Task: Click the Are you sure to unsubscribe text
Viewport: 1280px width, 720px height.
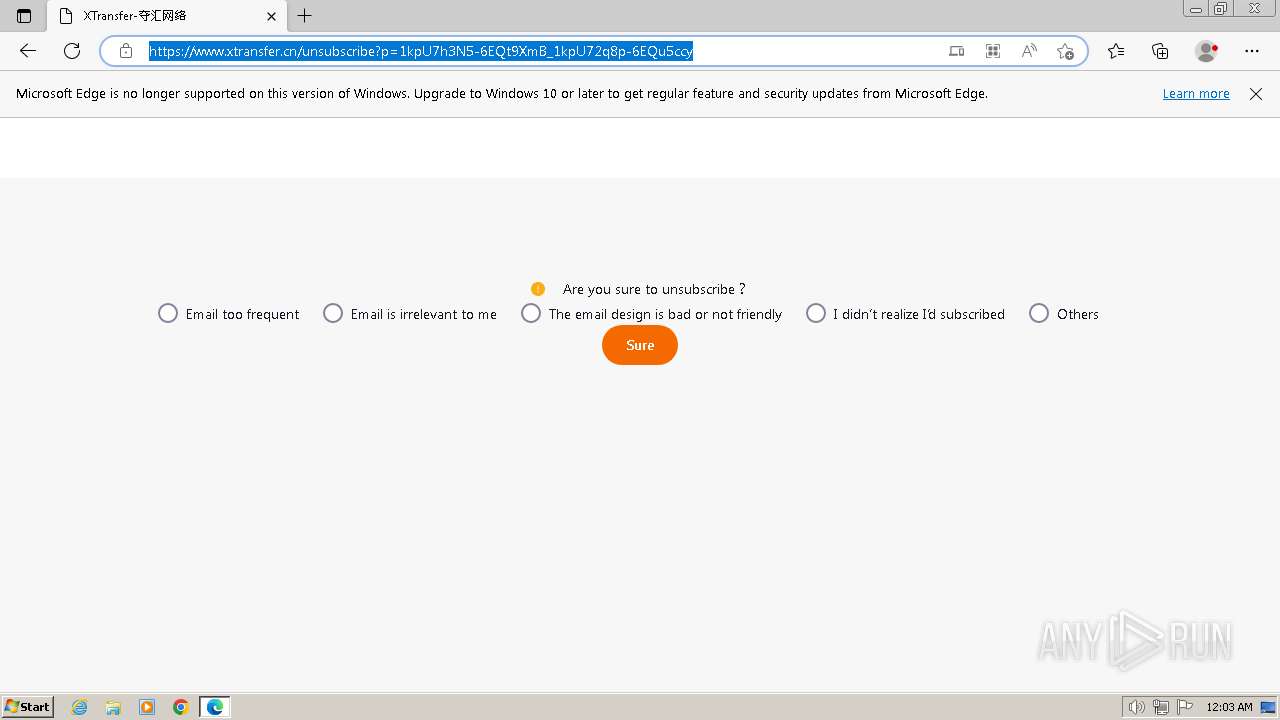Action: coord(654,289)
